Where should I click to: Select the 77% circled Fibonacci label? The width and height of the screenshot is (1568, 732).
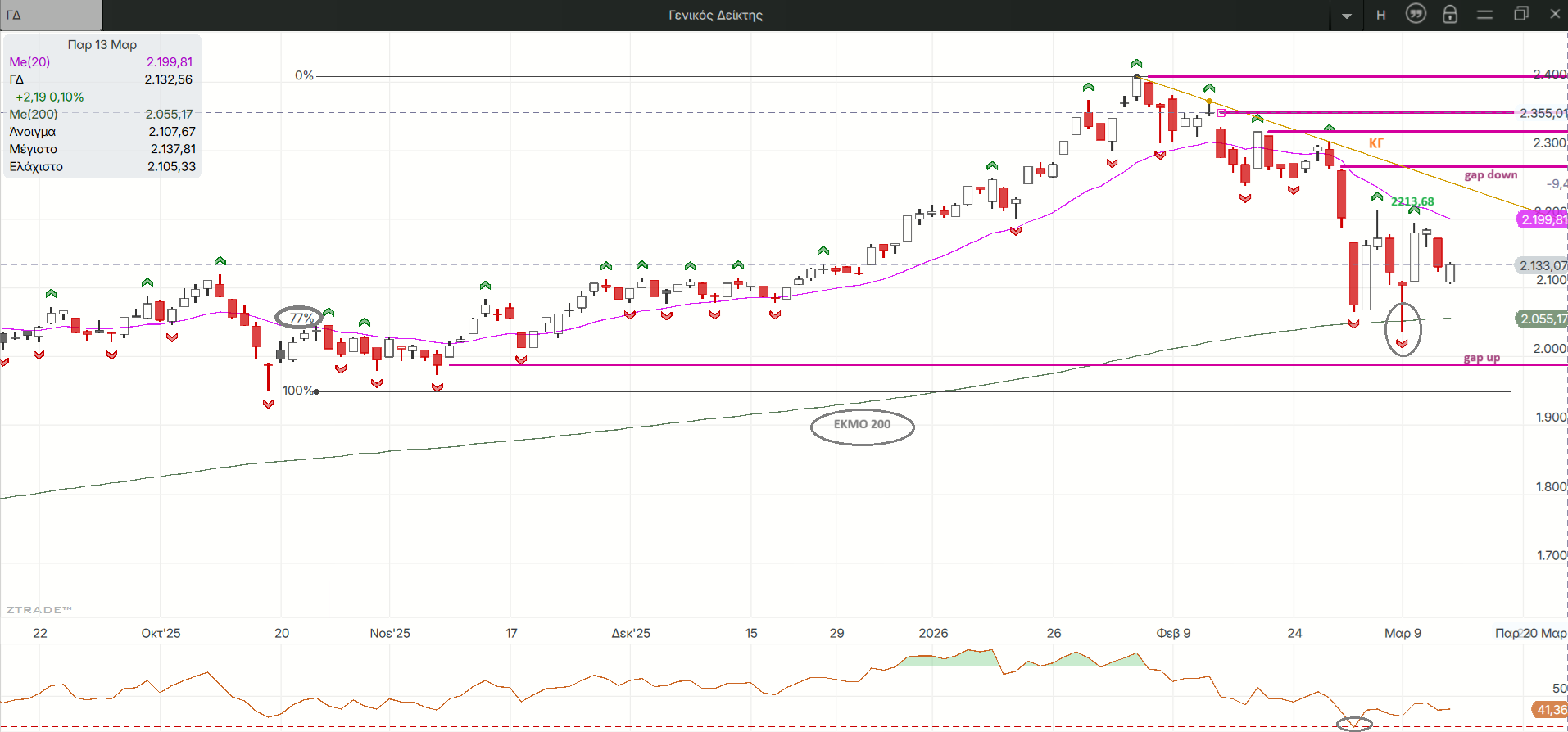click(x=300, y=318)
